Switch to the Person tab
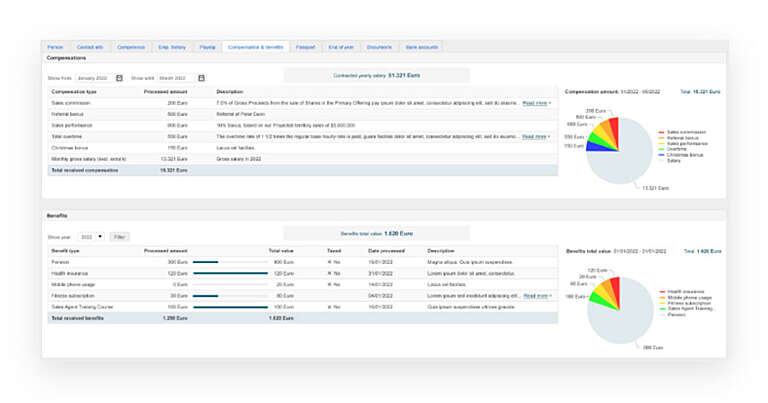Image resolution: width=768 pixels, height=403 pixels. 55,47
